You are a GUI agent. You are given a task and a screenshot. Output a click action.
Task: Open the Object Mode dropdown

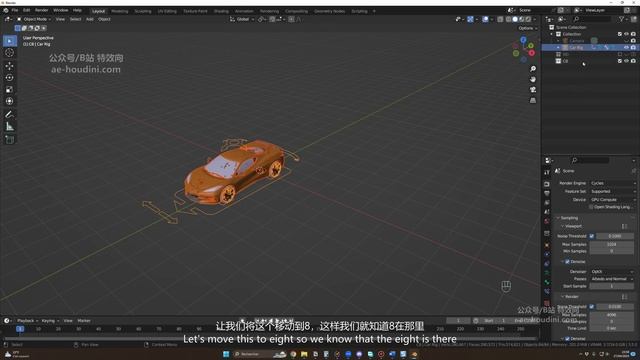(34, 19)
